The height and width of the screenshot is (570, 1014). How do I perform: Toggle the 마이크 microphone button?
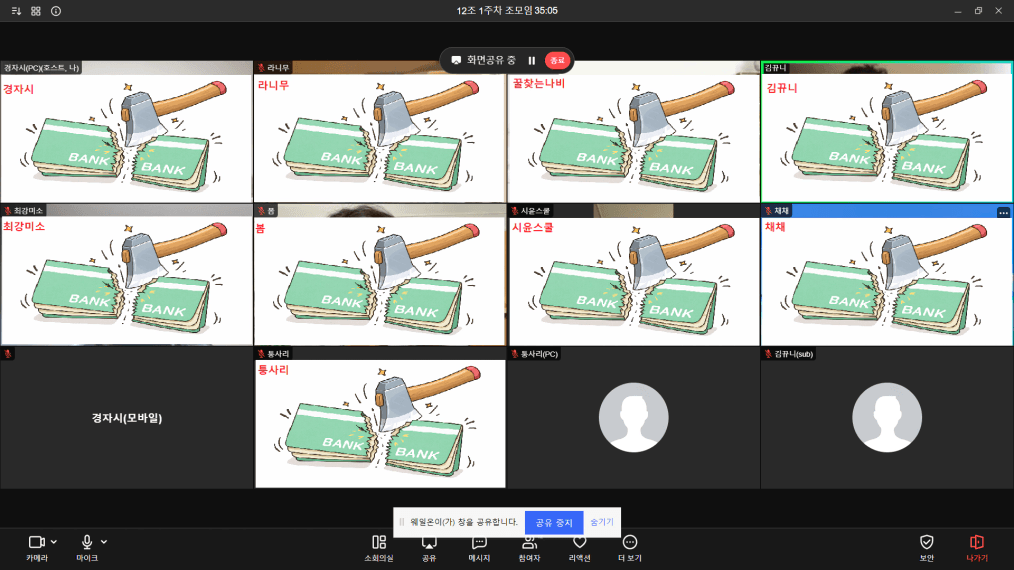point(87,547)
